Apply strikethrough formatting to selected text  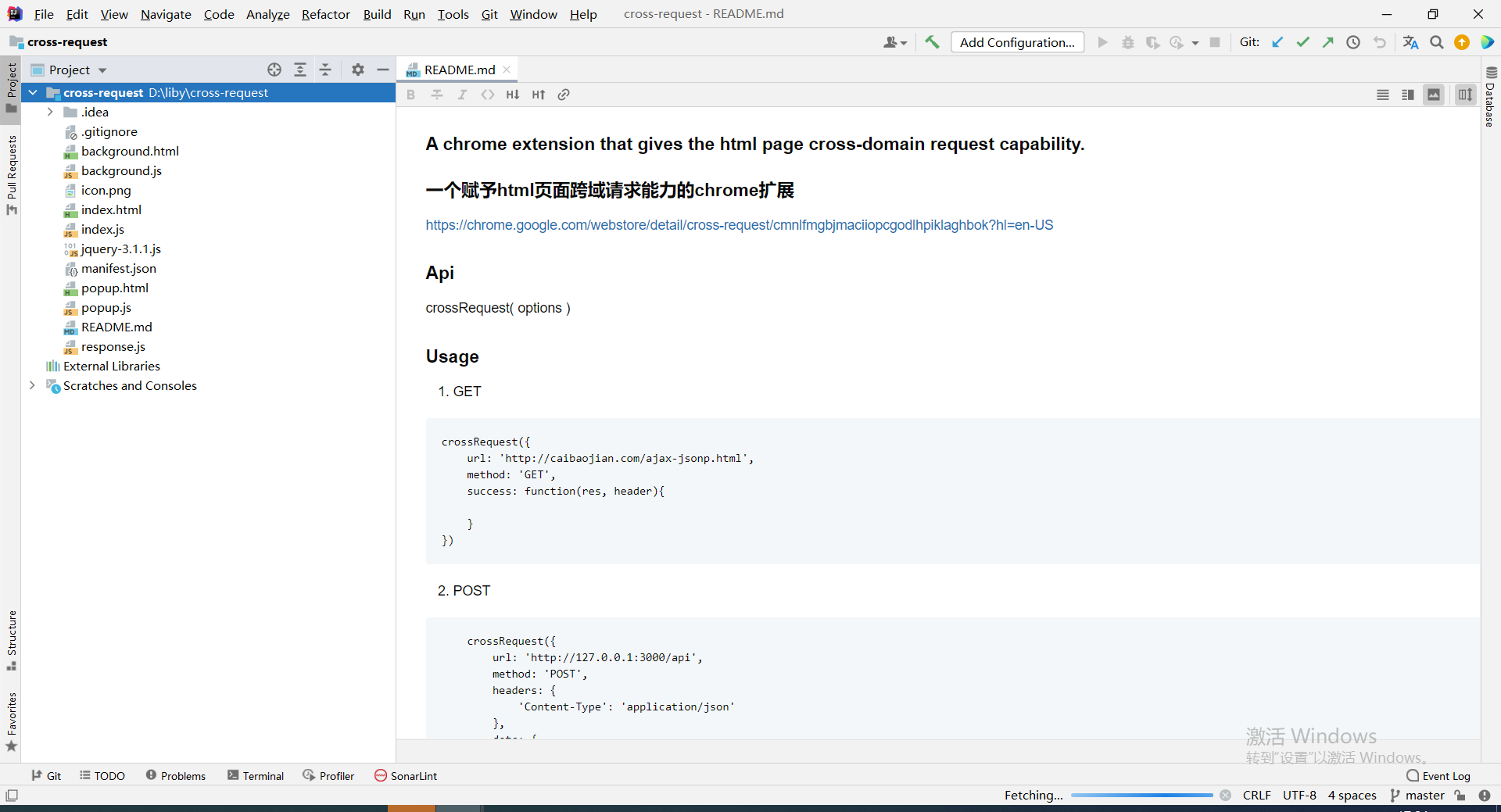tap(436, 95)
